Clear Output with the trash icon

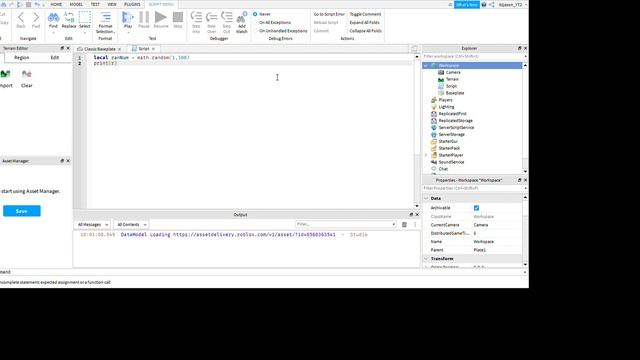coord(404,224)
